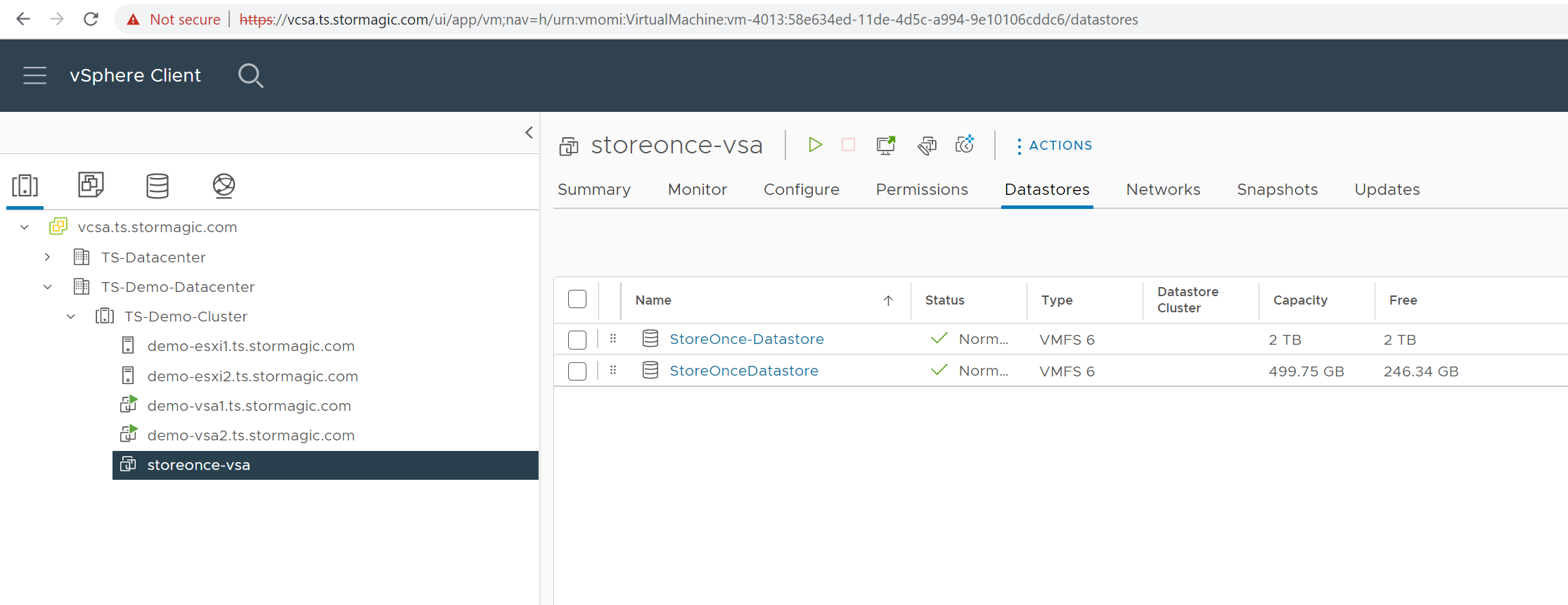
Task: Power on storeonce-vsa with the play icon
Action: [x=815, y=145]
